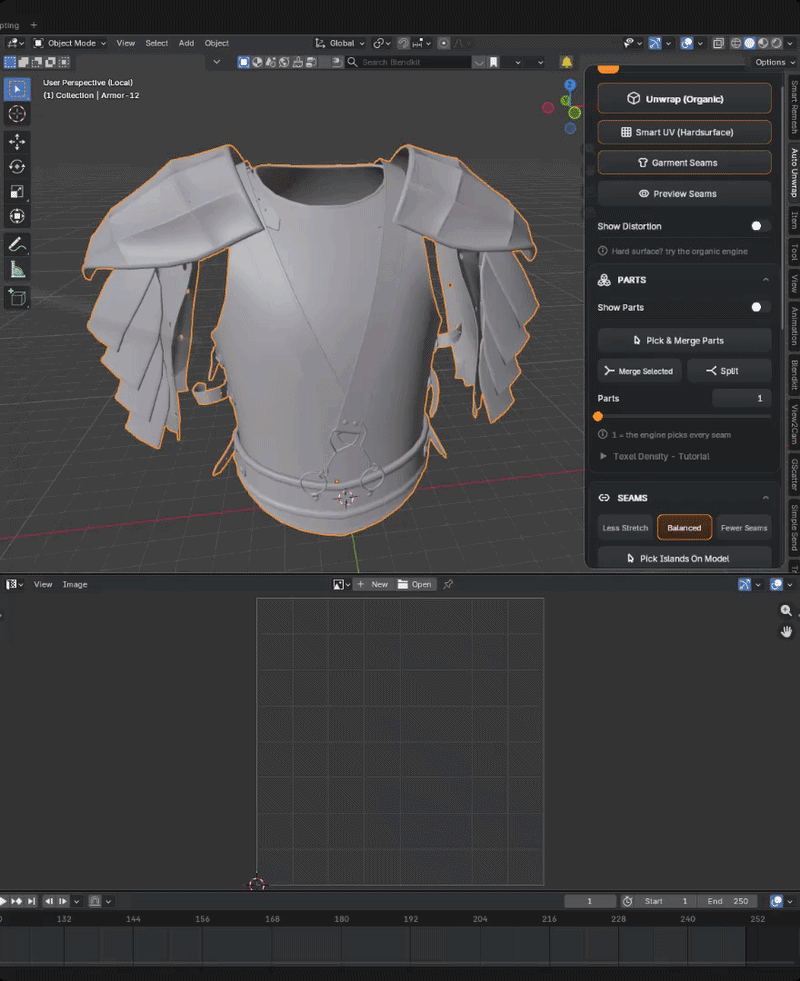The image size is (800, 981).
Task: Select the Add Cube tool
Action: tap(17, 298)
